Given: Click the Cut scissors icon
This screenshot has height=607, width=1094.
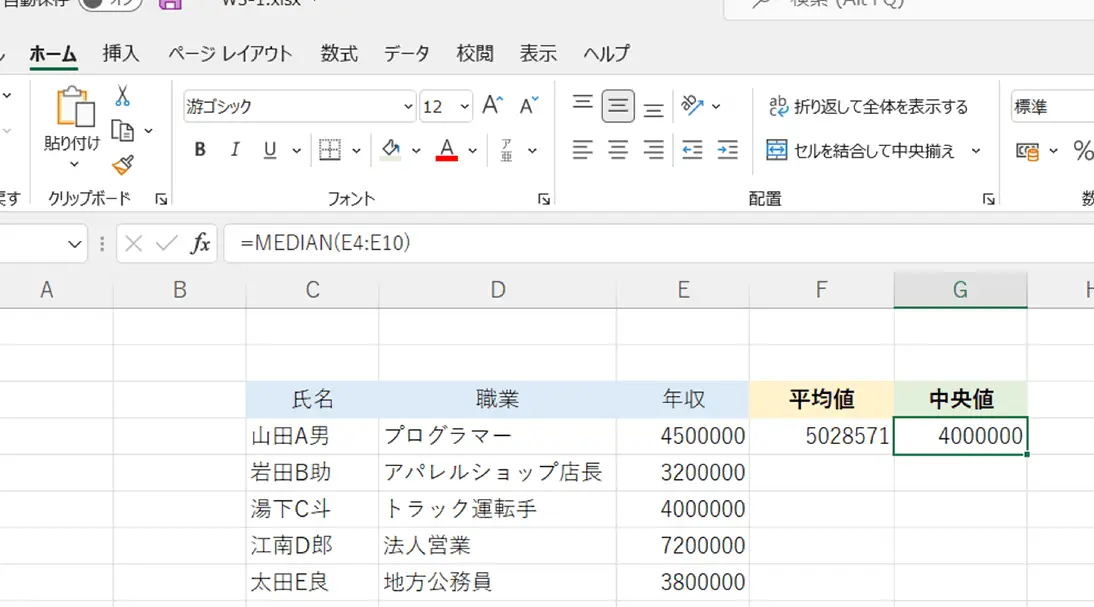Looking at the screenshot, I should click(122, 96).
